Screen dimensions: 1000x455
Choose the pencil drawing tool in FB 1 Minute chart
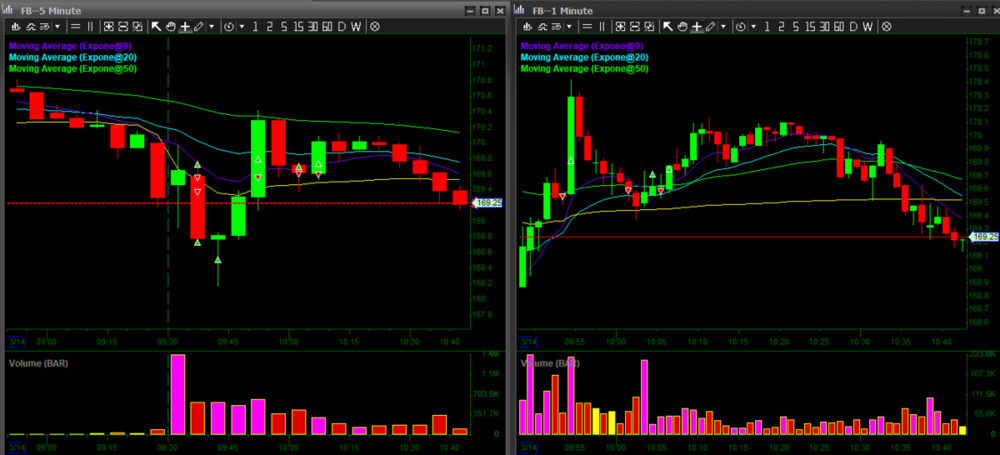(710, 26)
